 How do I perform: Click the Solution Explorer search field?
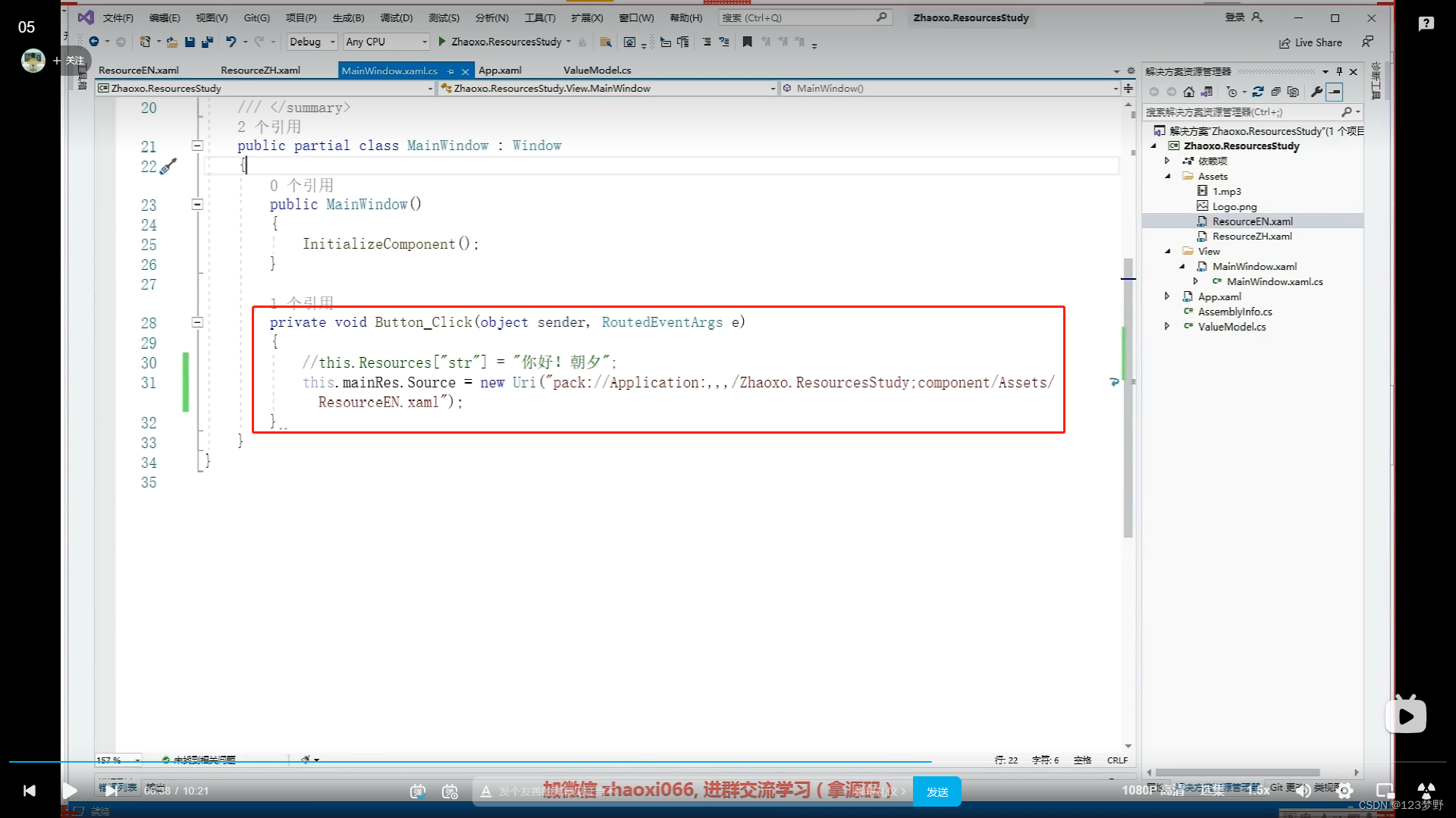tap(1252, 112)
